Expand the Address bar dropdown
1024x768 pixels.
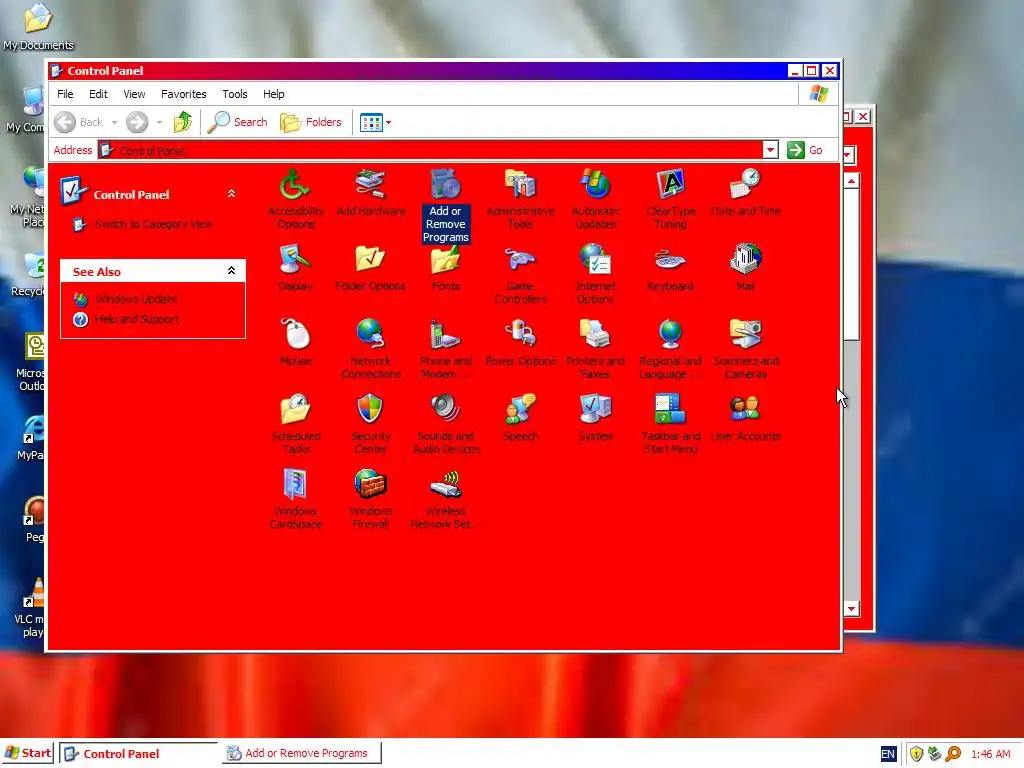tap(771, 150)
